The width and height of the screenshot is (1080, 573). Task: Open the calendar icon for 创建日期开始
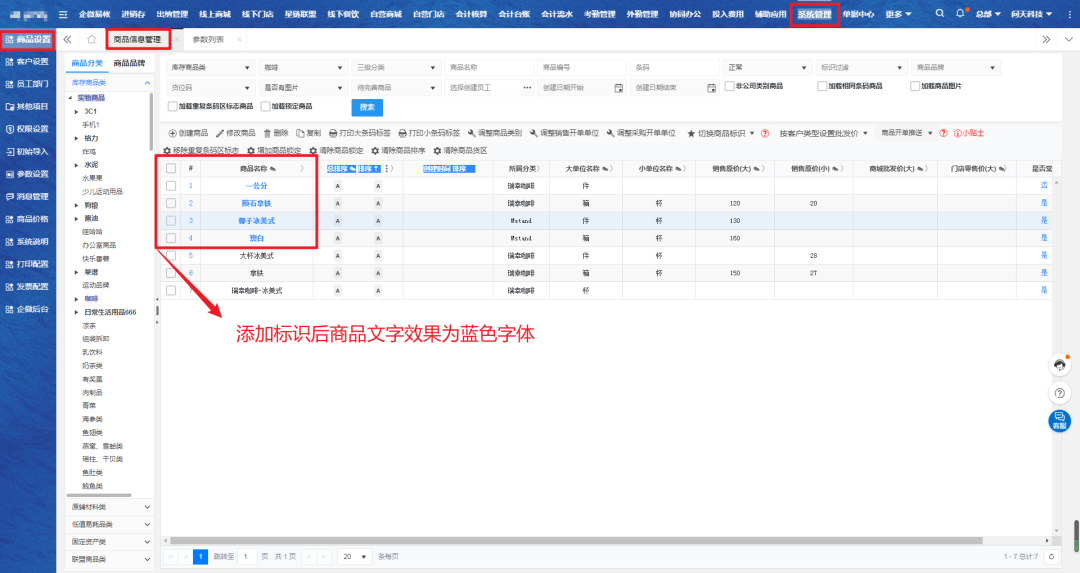click(x=619, y=88)
